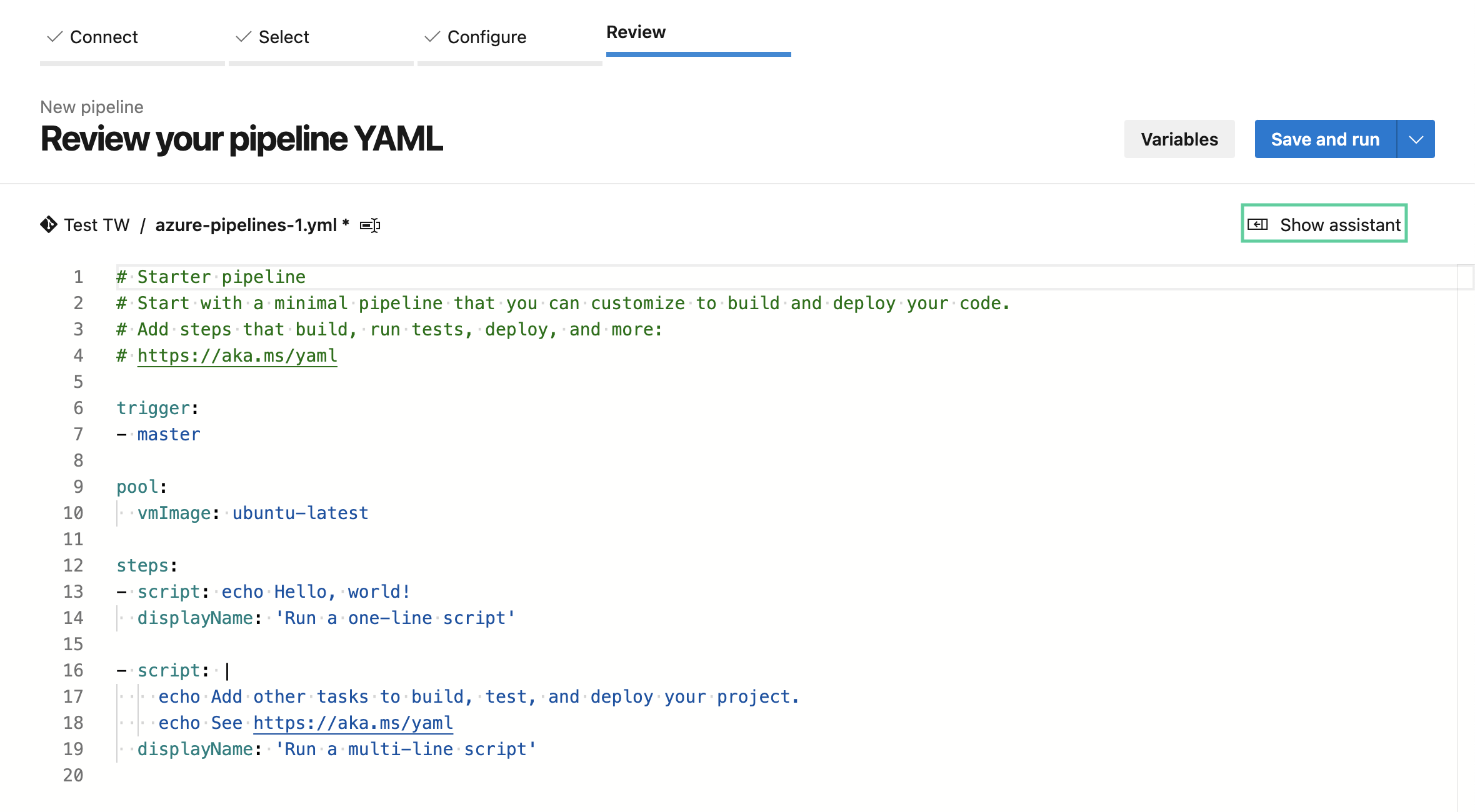The height and width of the screenshot is (812, 1475).
Task: Click the rename file icon beside azure-pipelines-1.yml
Action: [x=370, y=225]
